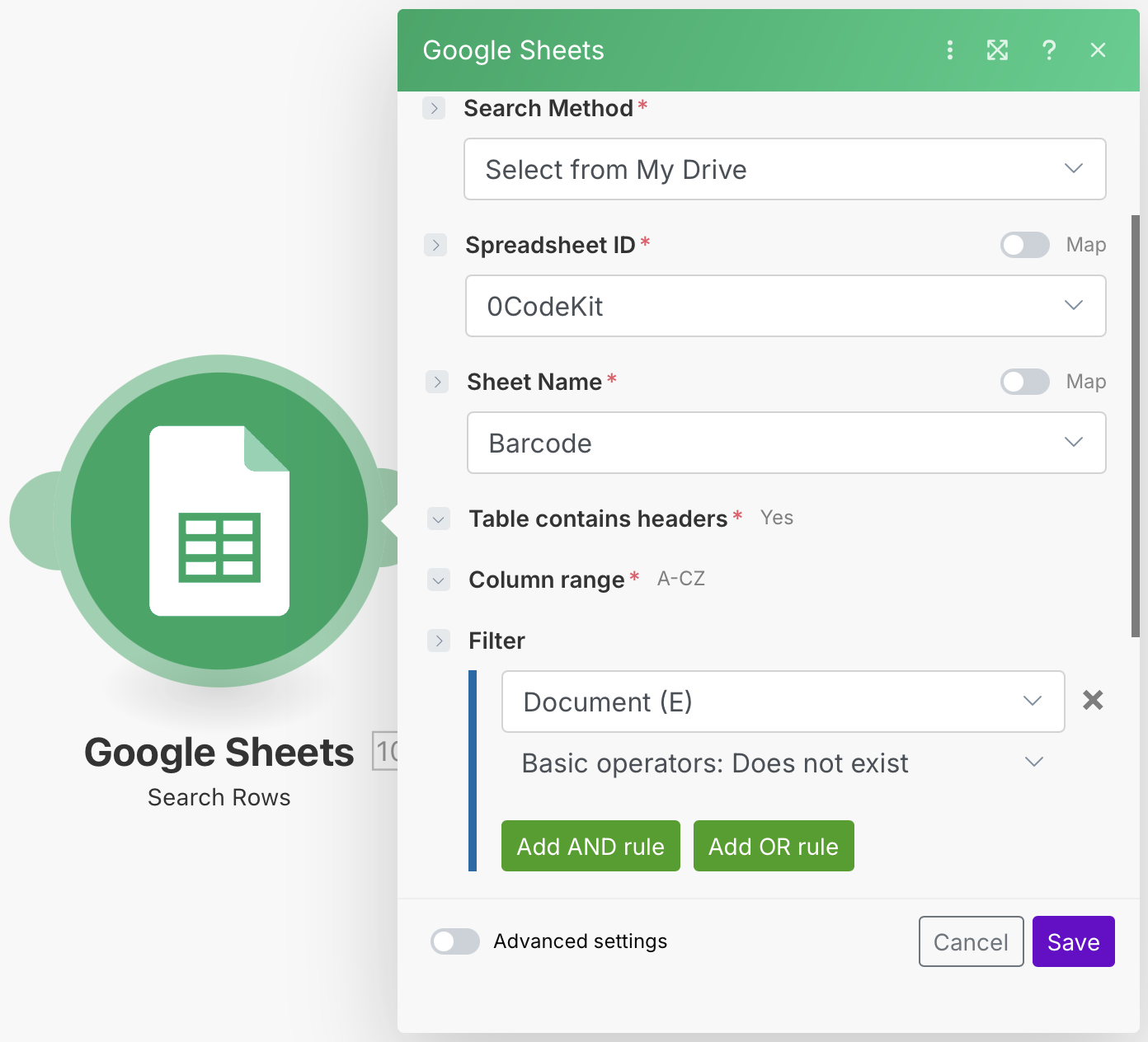Toggle the Map switch for Spreadsheet ID

[1025, 245]
